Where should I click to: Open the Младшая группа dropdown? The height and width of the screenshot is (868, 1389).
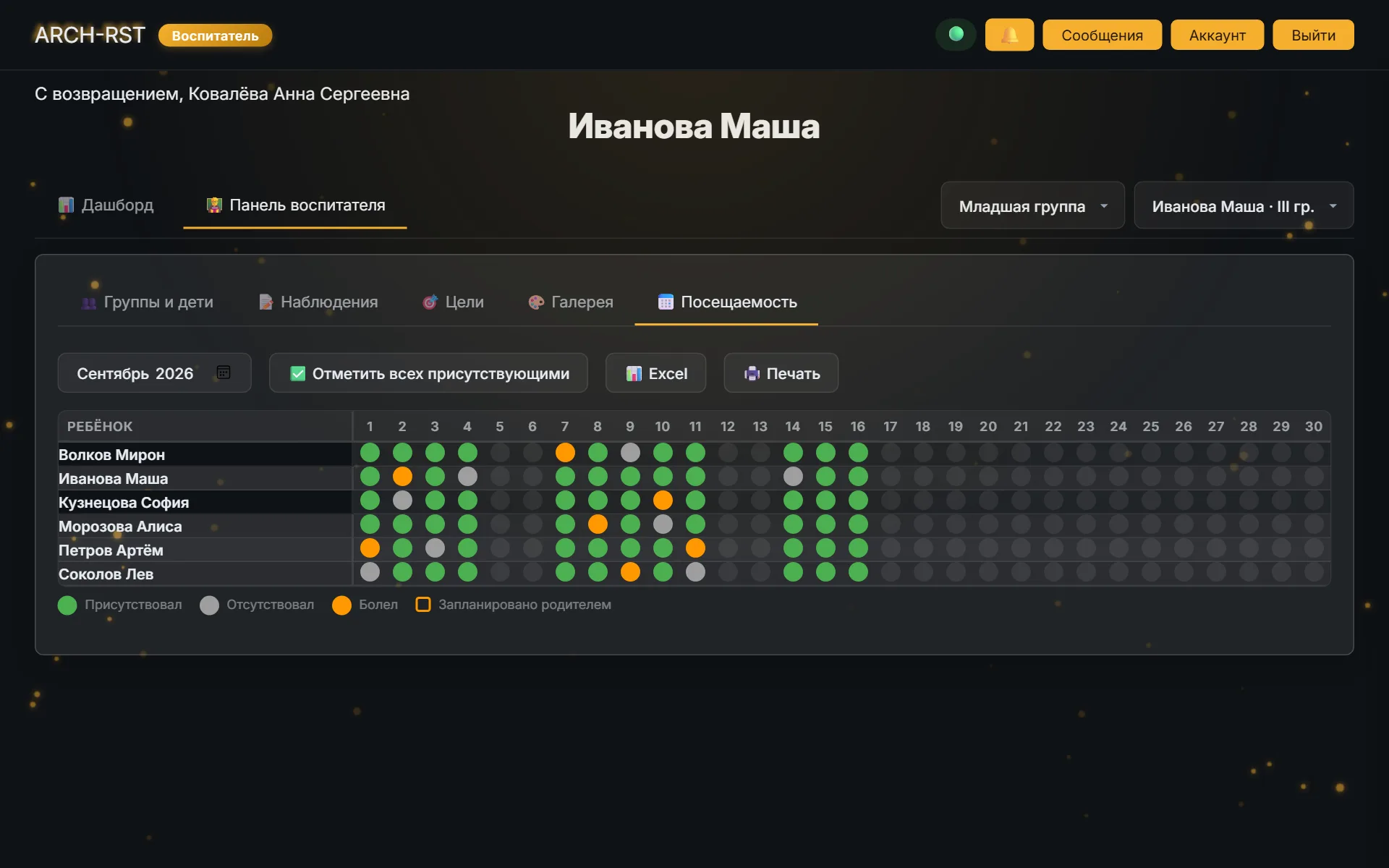pos(1032,206)
